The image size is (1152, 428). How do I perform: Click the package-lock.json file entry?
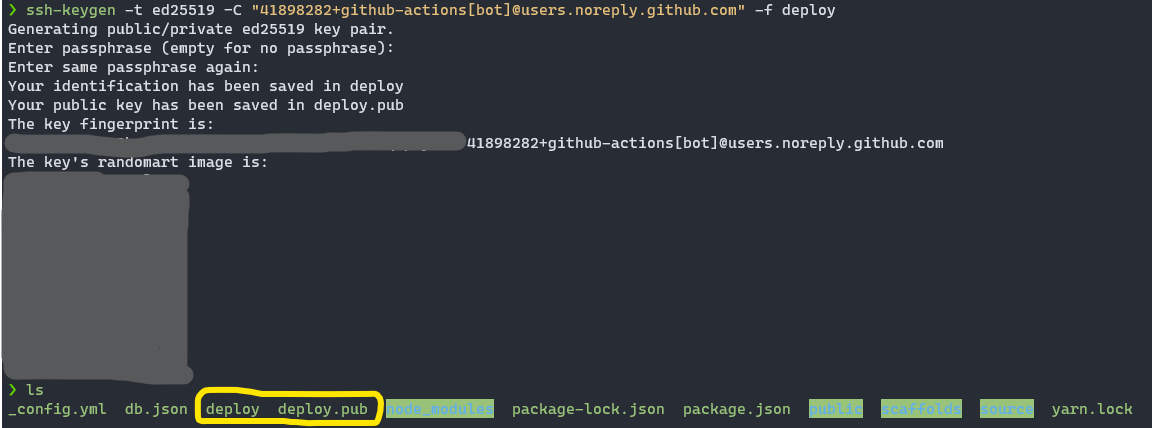[588, 409]
